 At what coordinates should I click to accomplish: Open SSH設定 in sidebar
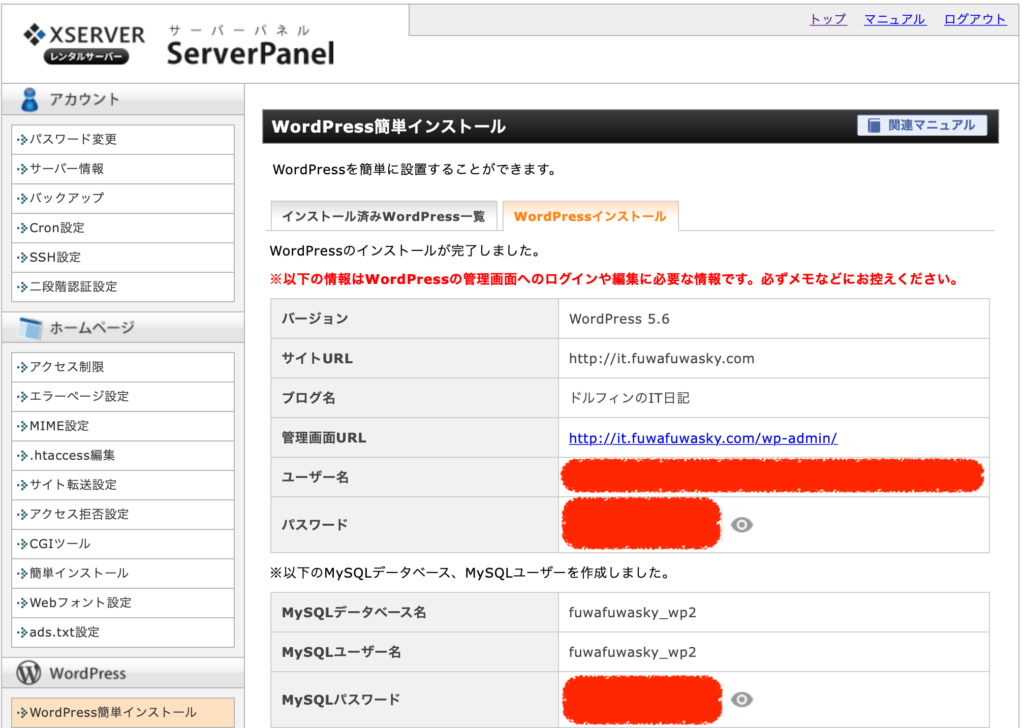pyautogui.click(x=123, y=257)
